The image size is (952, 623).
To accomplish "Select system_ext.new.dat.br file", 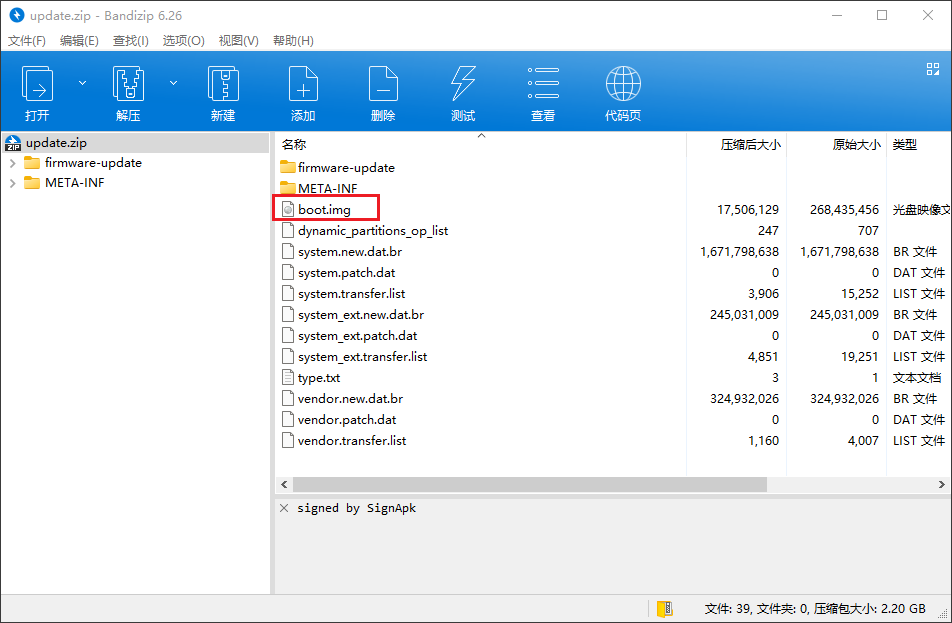I will click(x=353, y=315).
